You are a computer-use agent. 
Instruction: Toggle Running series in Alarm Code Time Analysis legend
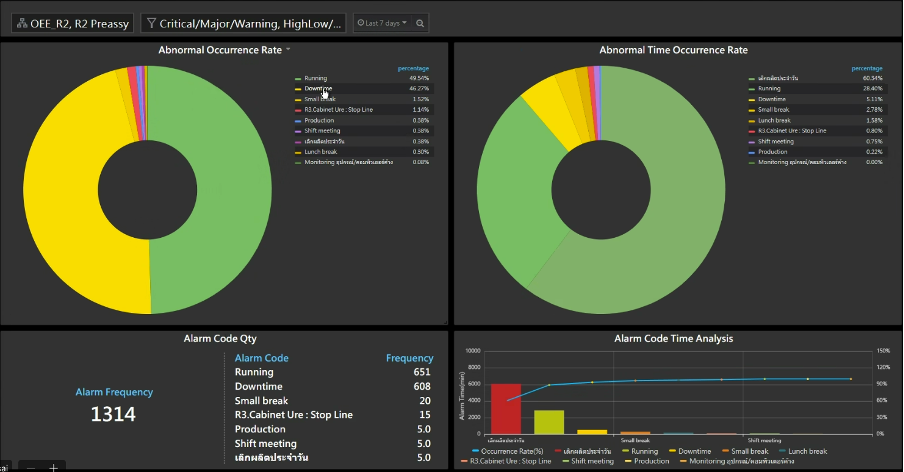coord(645,452)
